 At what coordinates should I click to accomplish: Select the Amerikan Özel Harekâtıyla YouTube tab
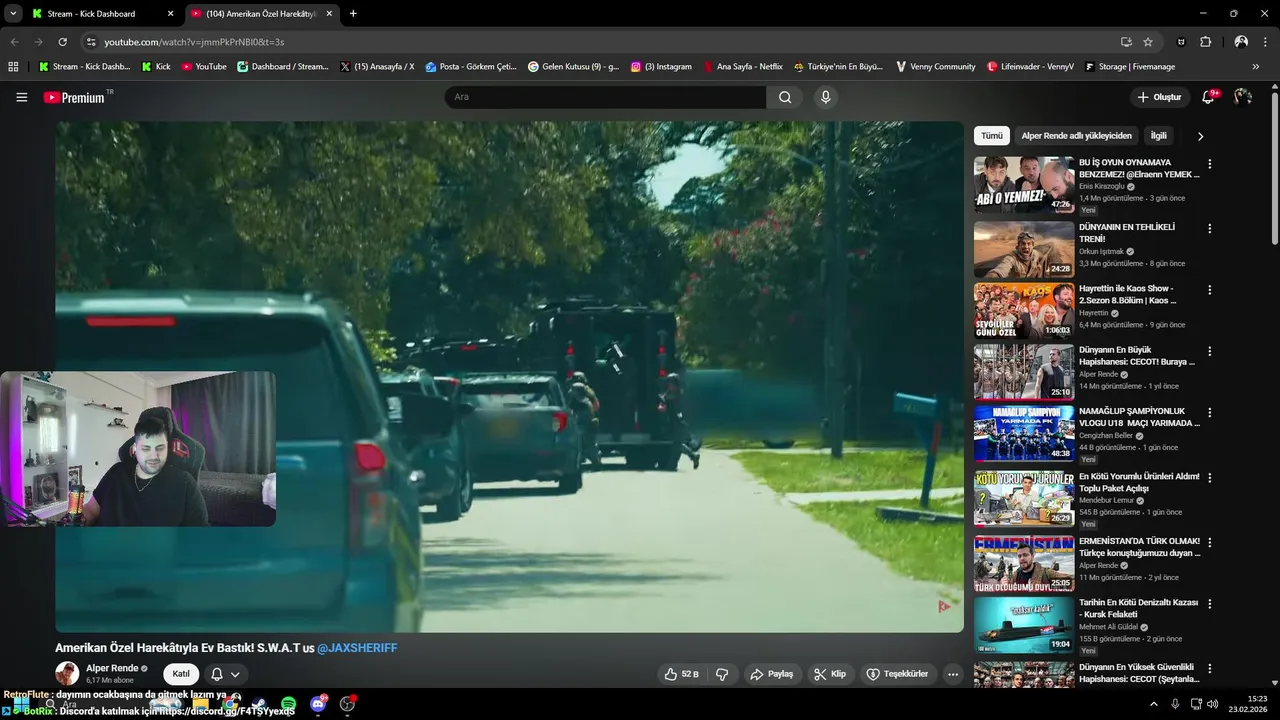260,14
